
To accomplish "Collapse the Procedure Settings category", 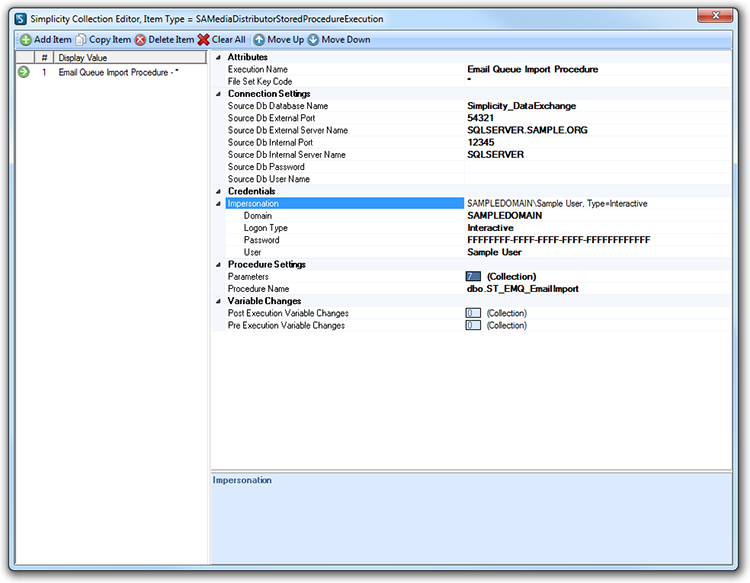I will coord(218,264).
